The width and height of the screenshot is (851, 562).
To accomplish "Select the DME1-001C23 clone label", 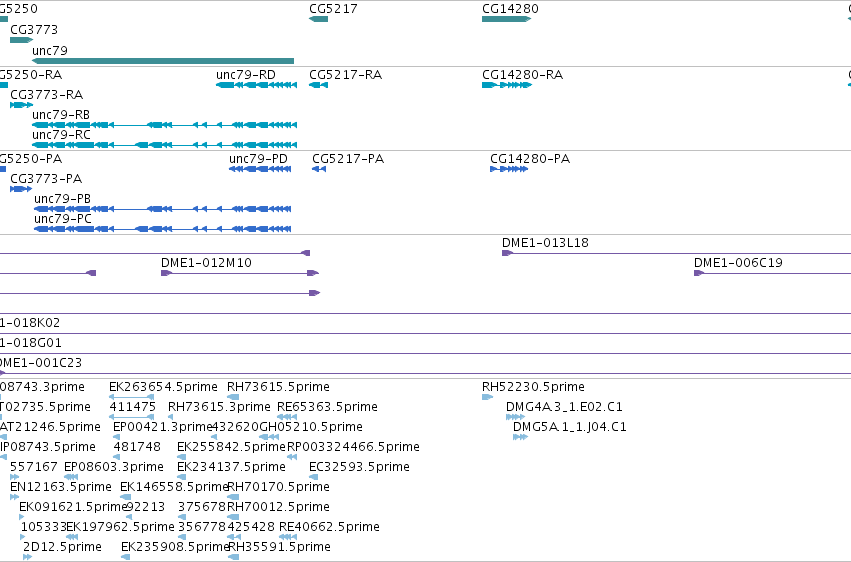I will pos(41,362).
